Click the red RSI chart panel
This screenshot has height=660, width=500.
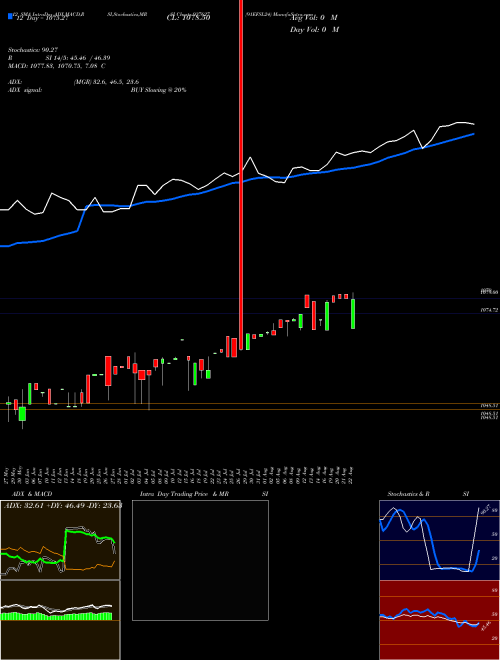(439, 620)
